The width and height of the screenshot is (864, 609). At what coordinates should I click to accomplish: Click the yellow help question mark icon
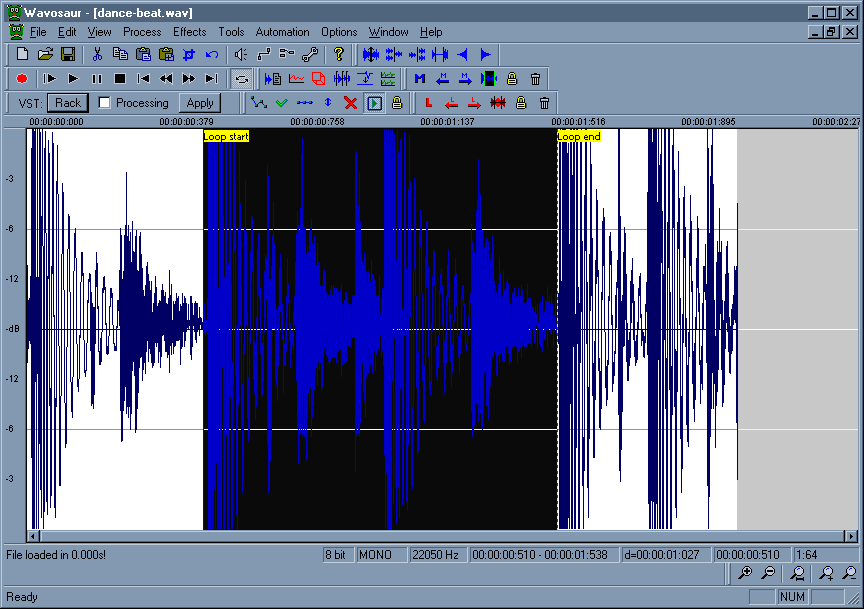pyautogui.click(x=339, y=54)
